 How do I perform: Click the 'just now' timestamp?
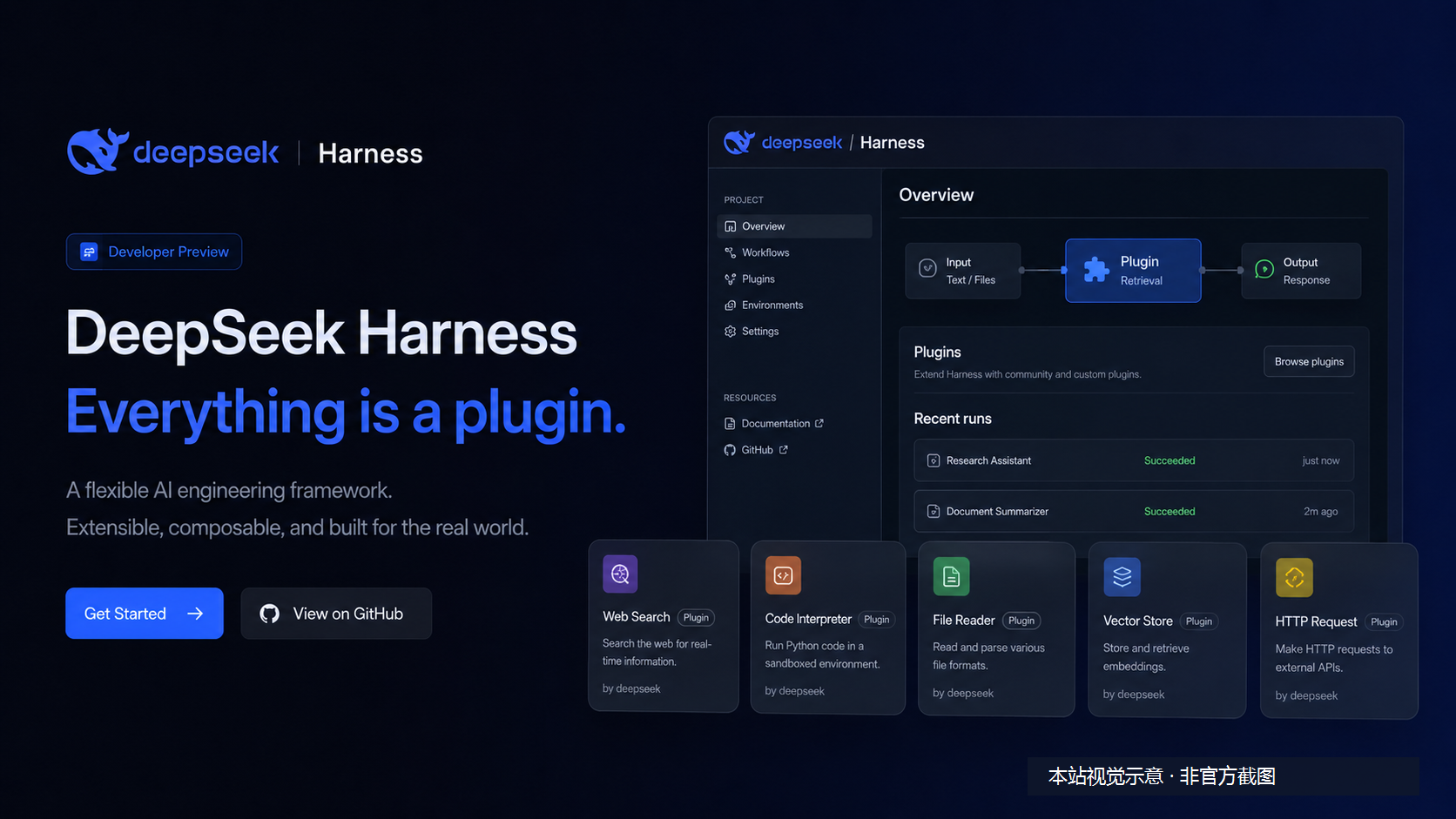coord(1320,461)
